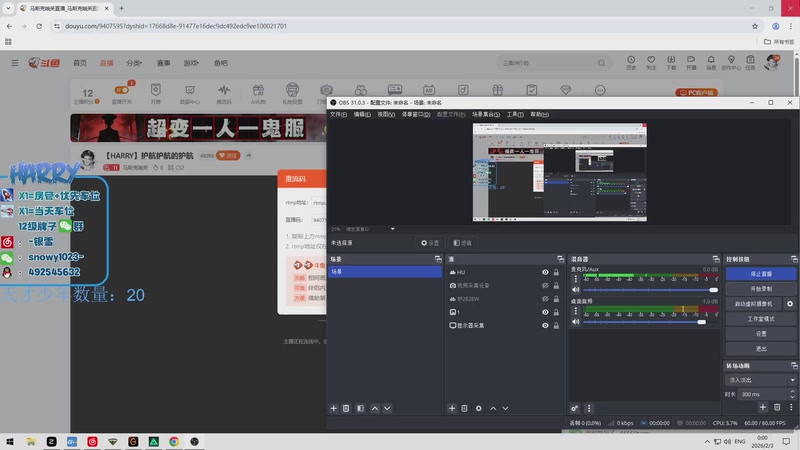
Task: Add a new source with the plus icon
Action: [452, 408]
